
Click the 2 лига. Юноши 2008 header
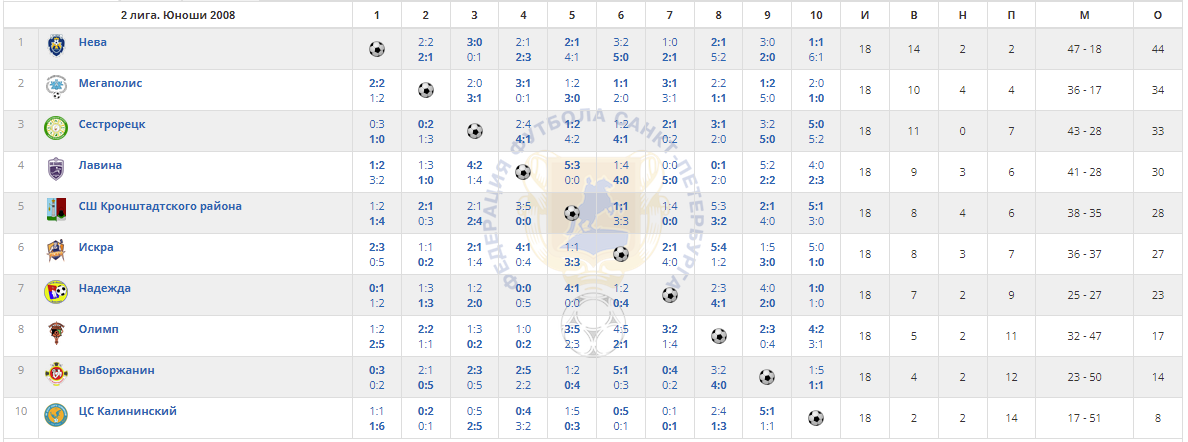(x=178, y=15)
